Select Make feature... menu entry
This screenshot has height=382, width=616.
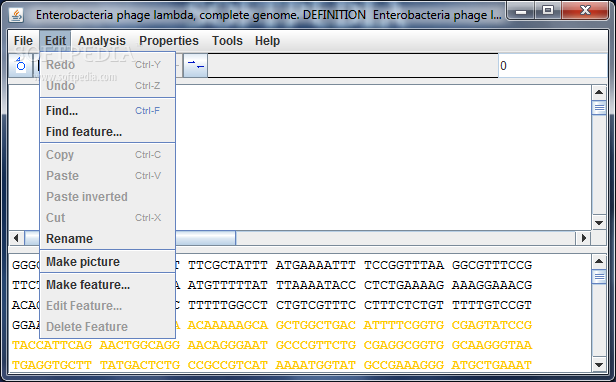click(107, 285)
